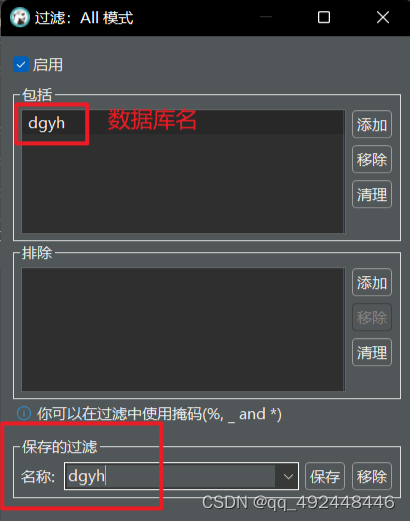Image resolution: width=410 pixels, height=521 pixels.
Task: Close the 过滤 dialog window
Action: (383, 17)
